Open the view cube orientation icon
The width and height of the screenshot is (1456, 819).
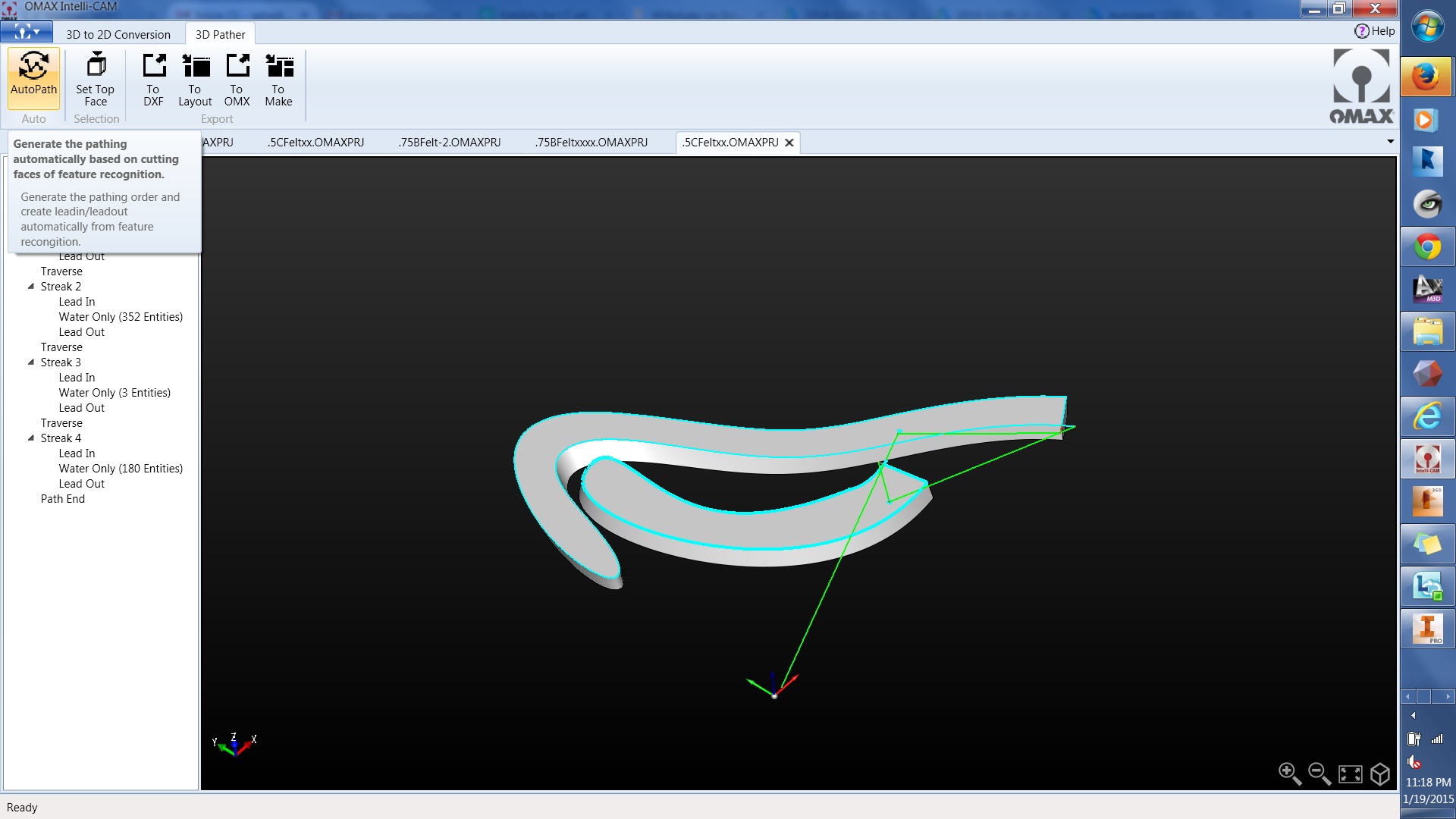click(x=1380, y=773)
